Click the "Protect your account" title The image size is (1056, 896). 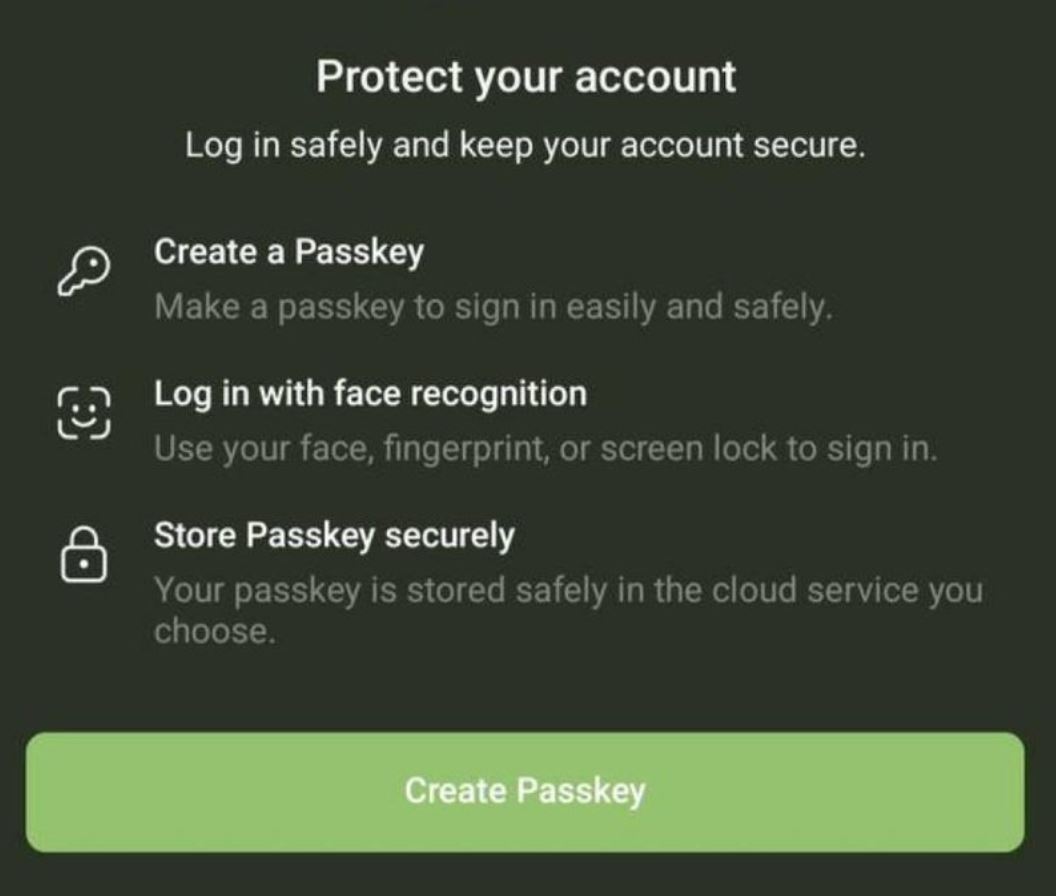tap(526, 77)
